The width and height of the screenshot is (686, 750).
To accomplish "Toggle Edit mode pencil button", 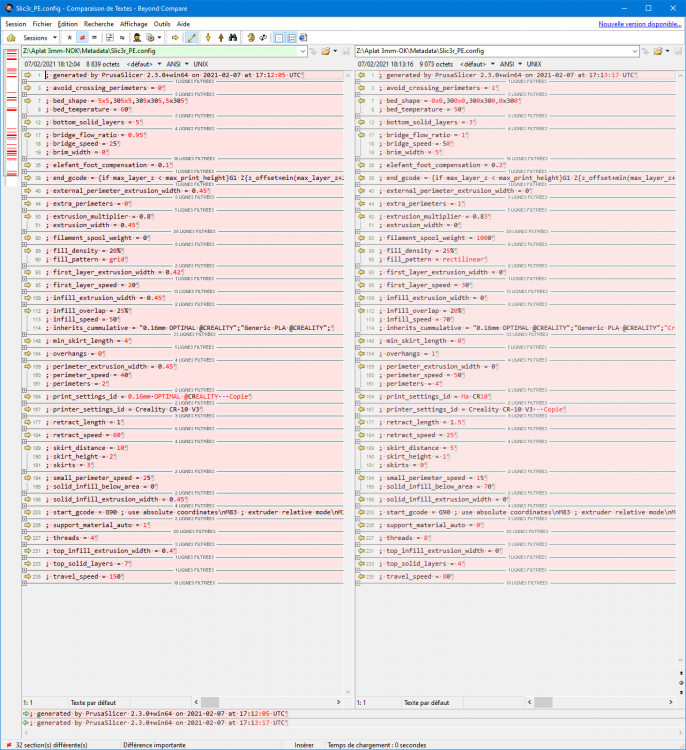I will pos(191,37).
